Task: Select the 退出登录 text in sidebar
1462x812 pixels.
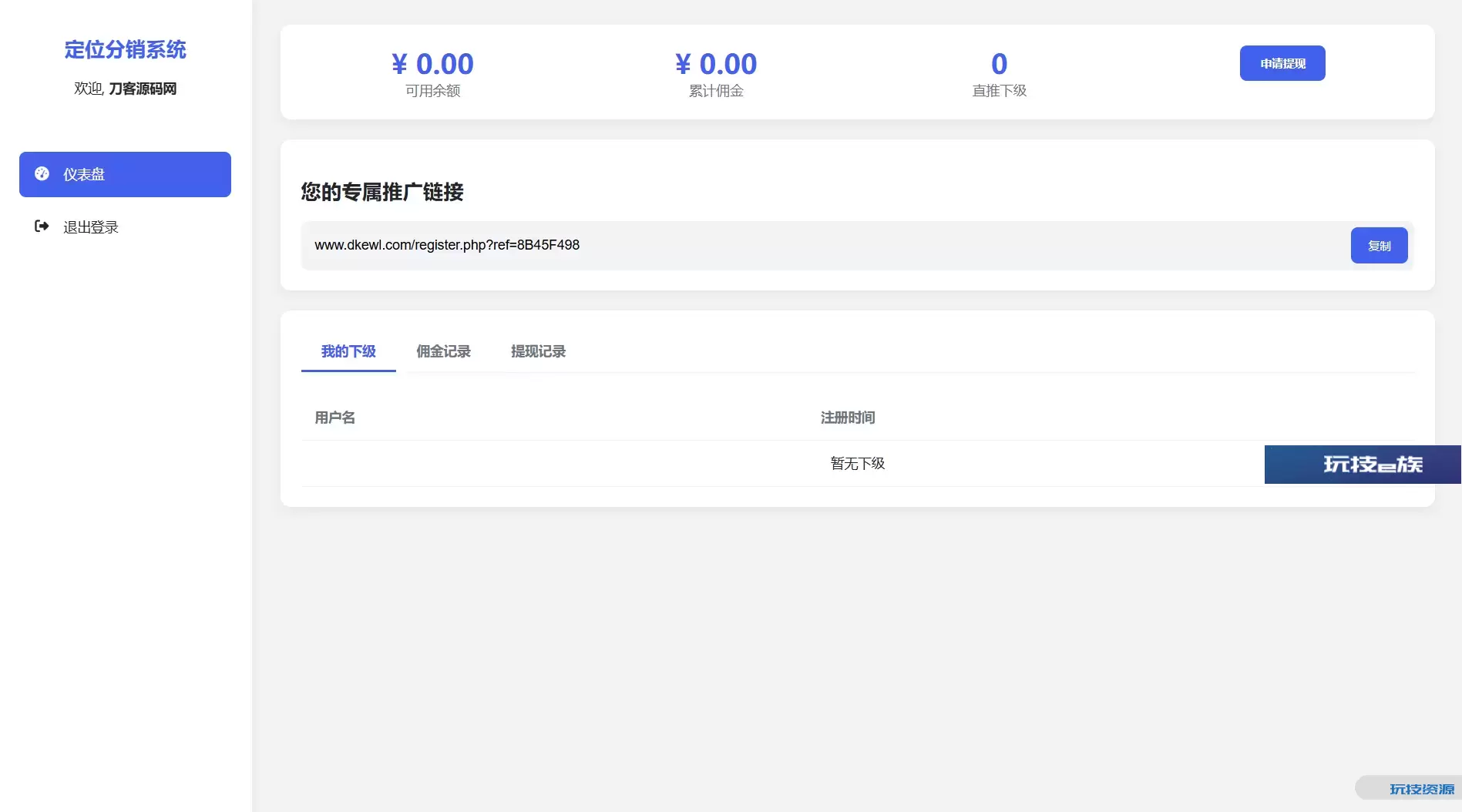Action: coord(91,227)
